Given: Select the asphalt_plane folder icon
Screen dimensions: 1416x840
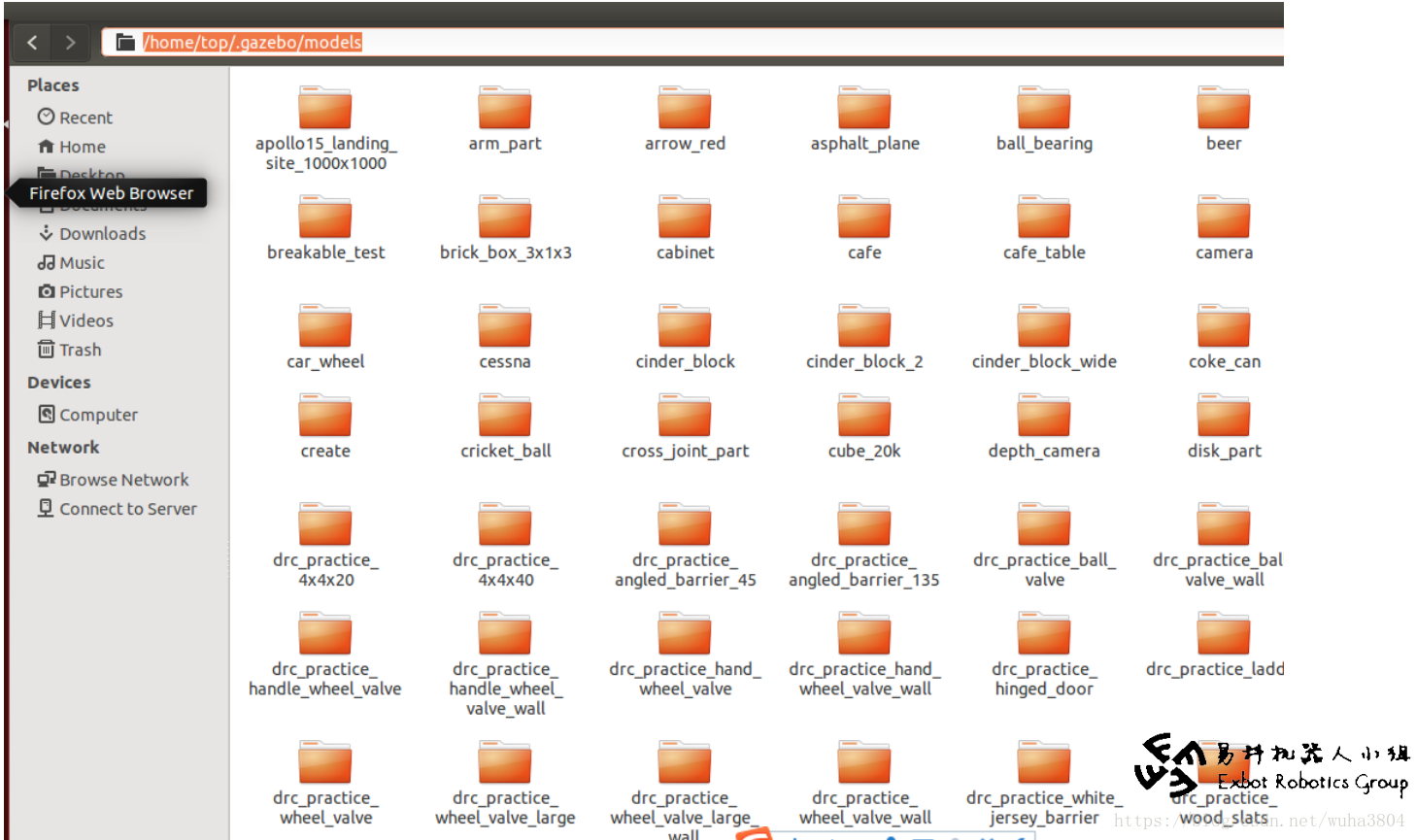Looking at the screenshot, I should coord(864,107).
